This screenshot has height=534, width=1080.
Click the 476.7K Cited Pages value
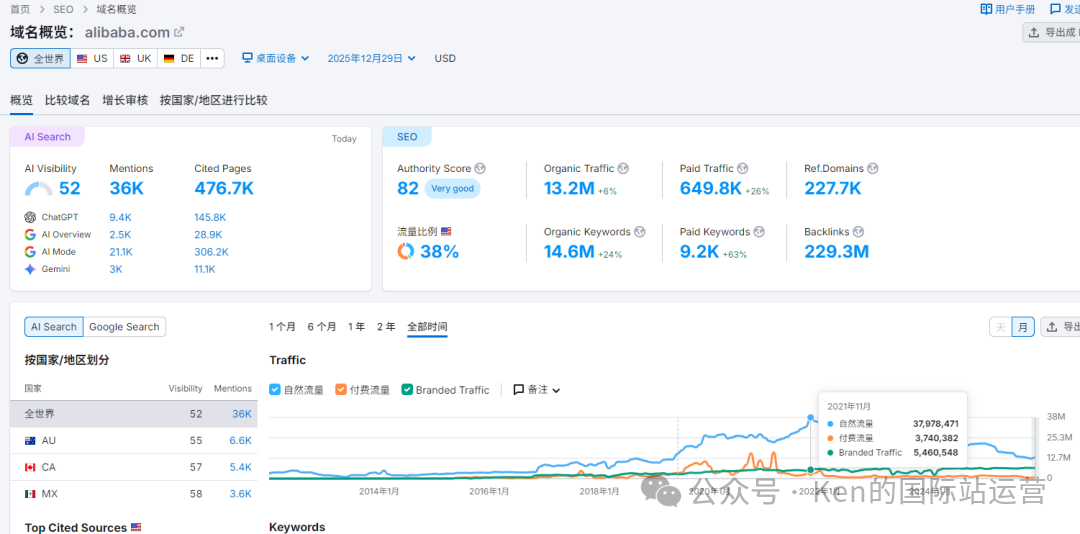tap(224, 188)
